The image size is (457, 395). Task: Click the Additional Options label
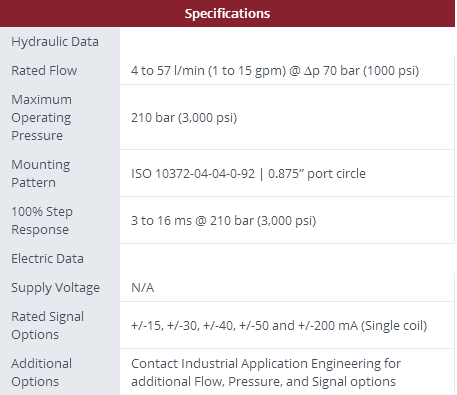pos(42,372)
